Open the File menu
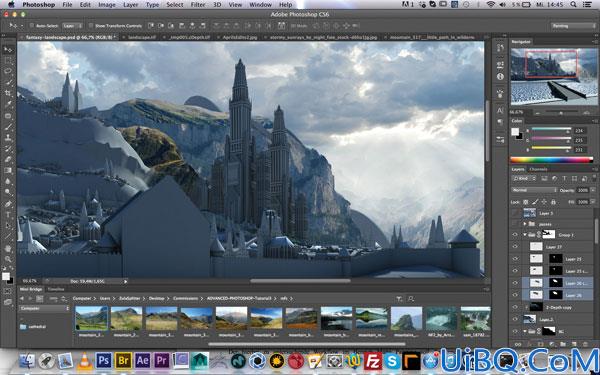The width and height of the screenshot is (600, 375). pyautogui.click(x=67, y=5)
